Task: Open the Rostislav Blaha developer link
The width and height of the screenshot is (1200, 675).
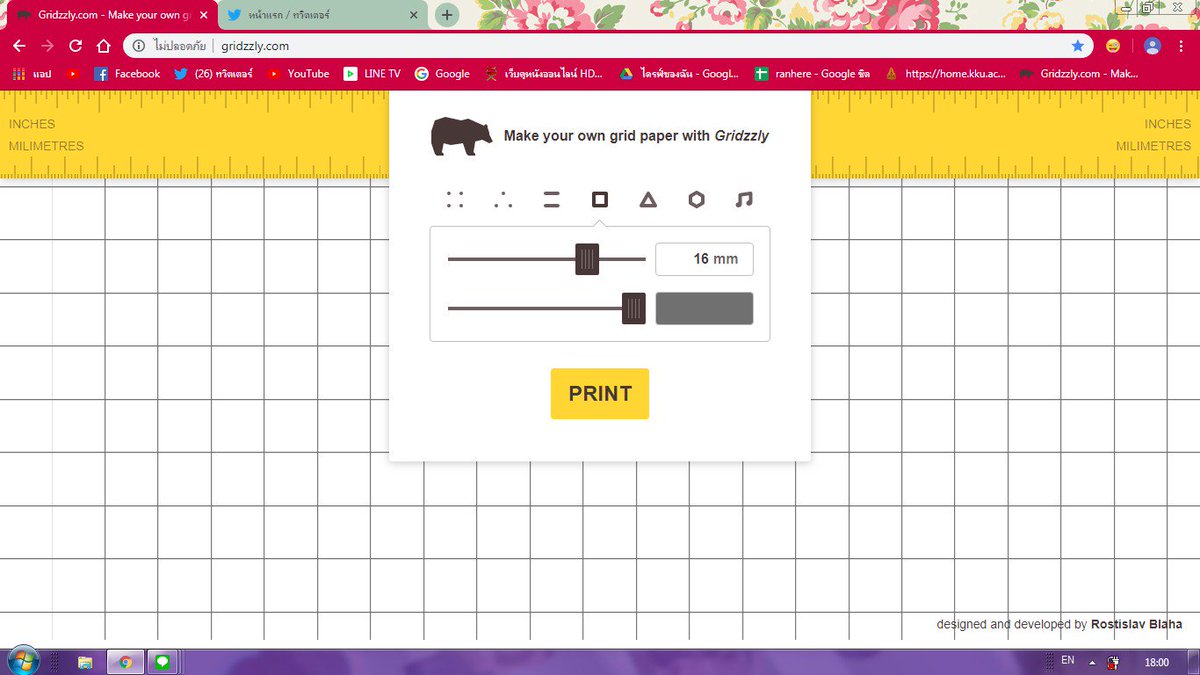Action: click(x=1136, y=624)
